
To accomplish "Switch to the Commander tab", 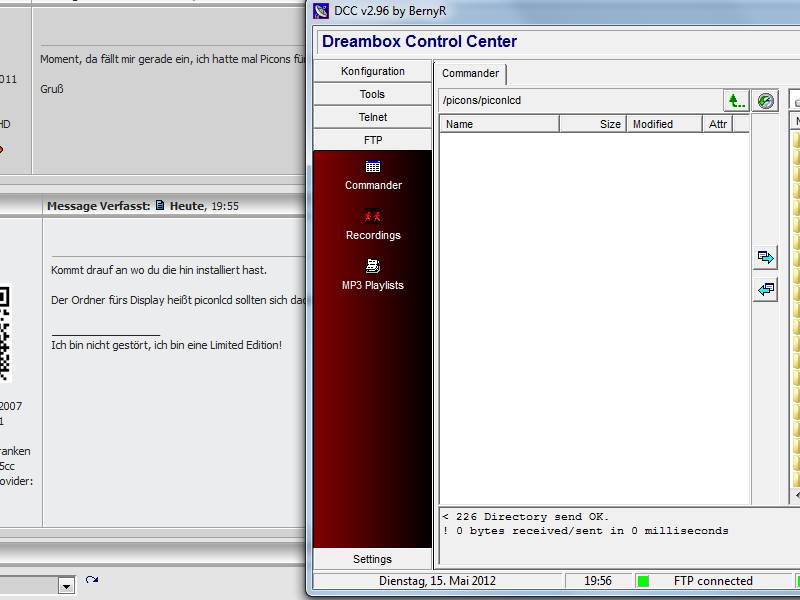I will [470, 74].
